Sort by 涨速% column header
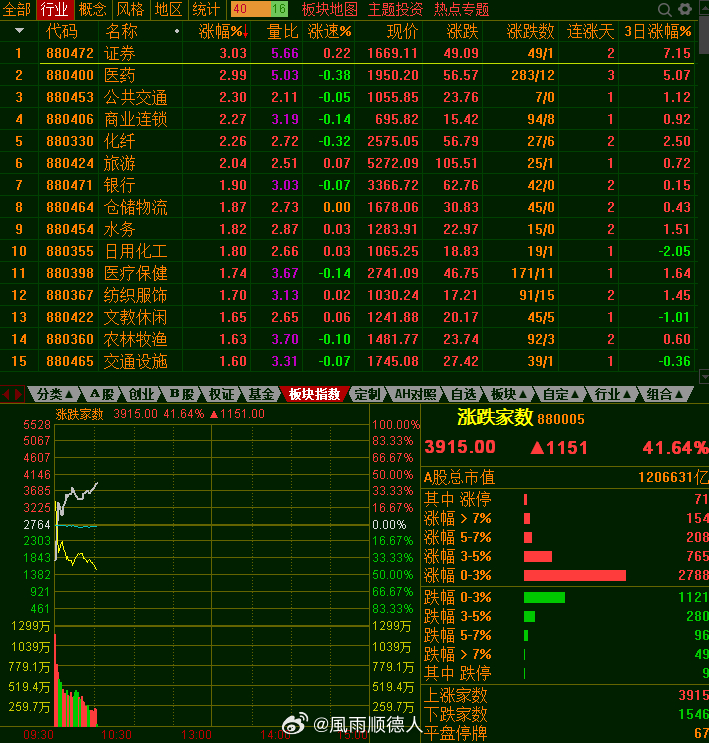Viewport: 709px width, 743px height. pos(329,32)
